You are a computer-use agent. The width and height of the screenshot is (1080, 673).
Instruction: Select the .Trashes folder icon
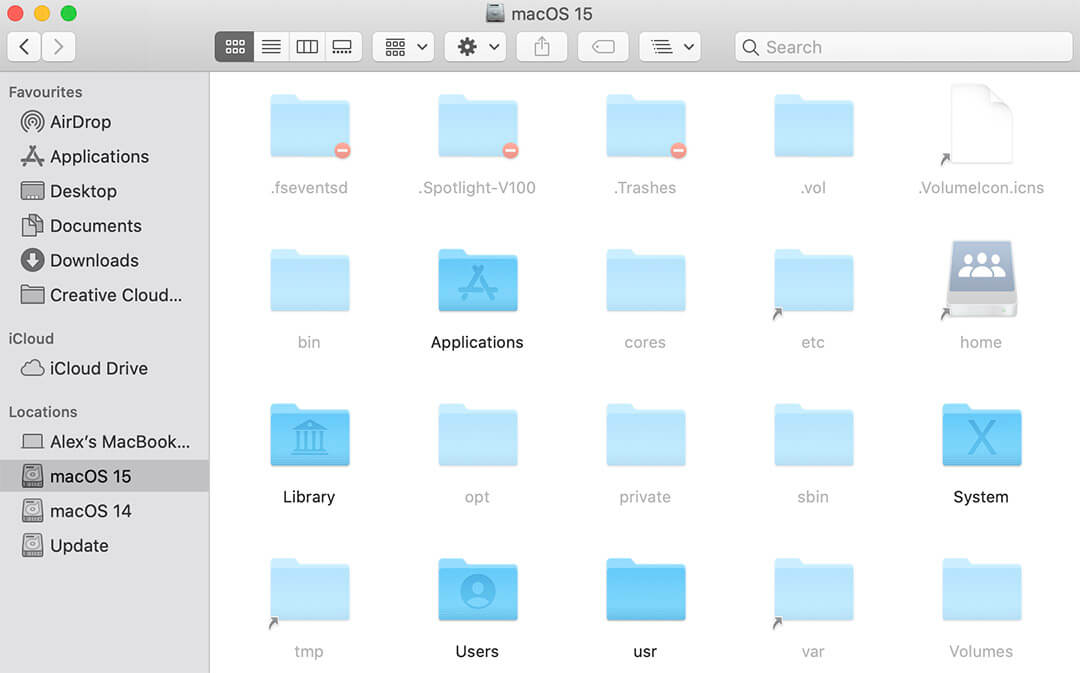point(646,127)
